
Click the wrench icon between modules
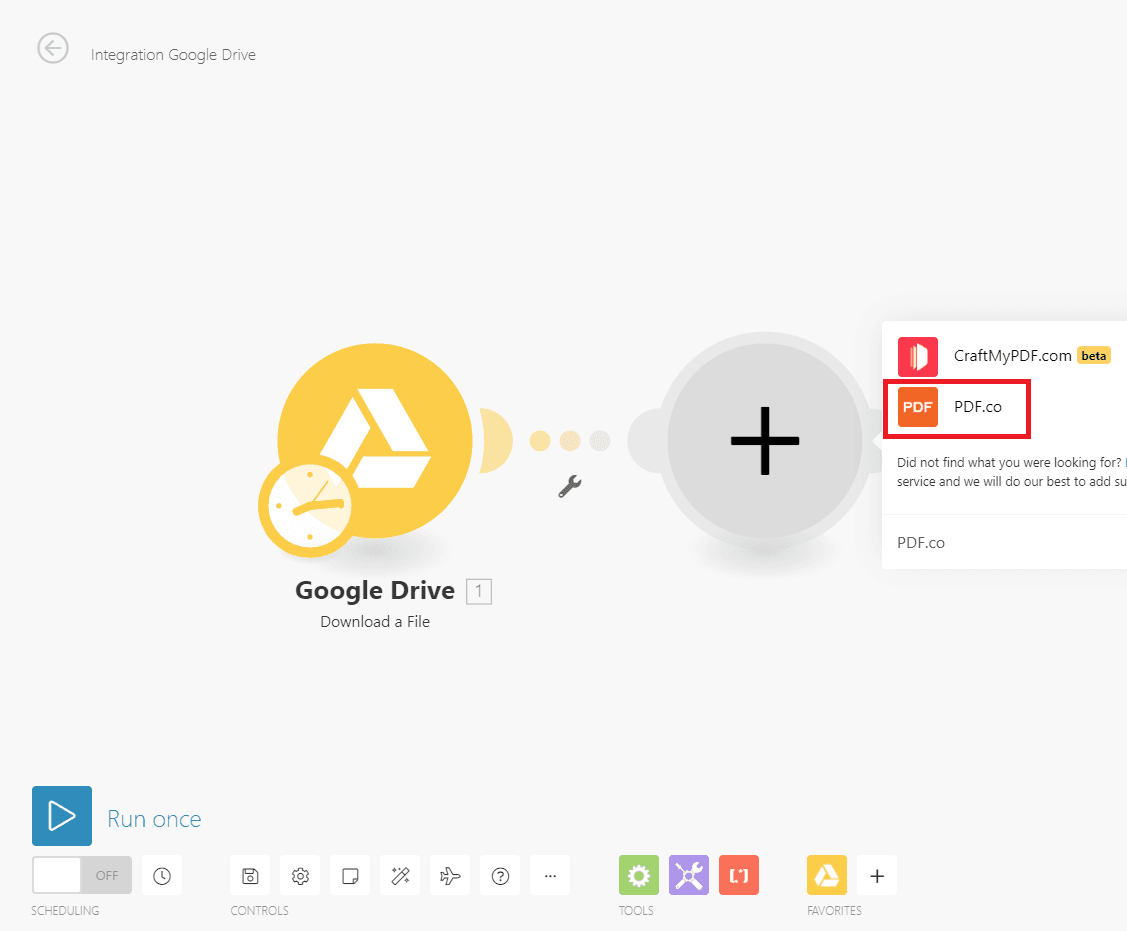tap(570, 487)
